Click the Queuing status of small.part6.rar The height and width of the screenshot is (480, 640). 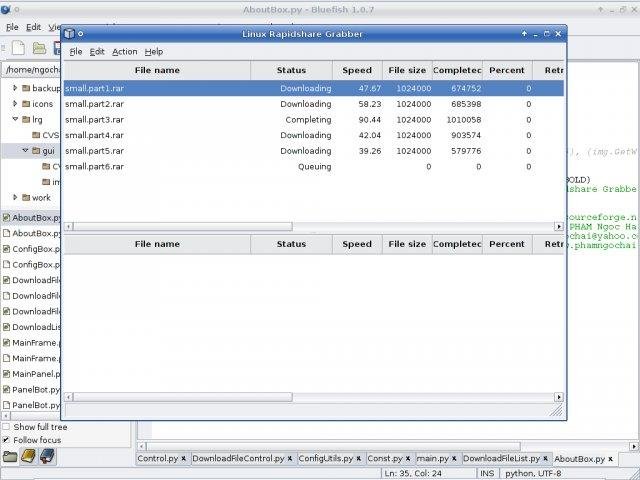point(315,167)
